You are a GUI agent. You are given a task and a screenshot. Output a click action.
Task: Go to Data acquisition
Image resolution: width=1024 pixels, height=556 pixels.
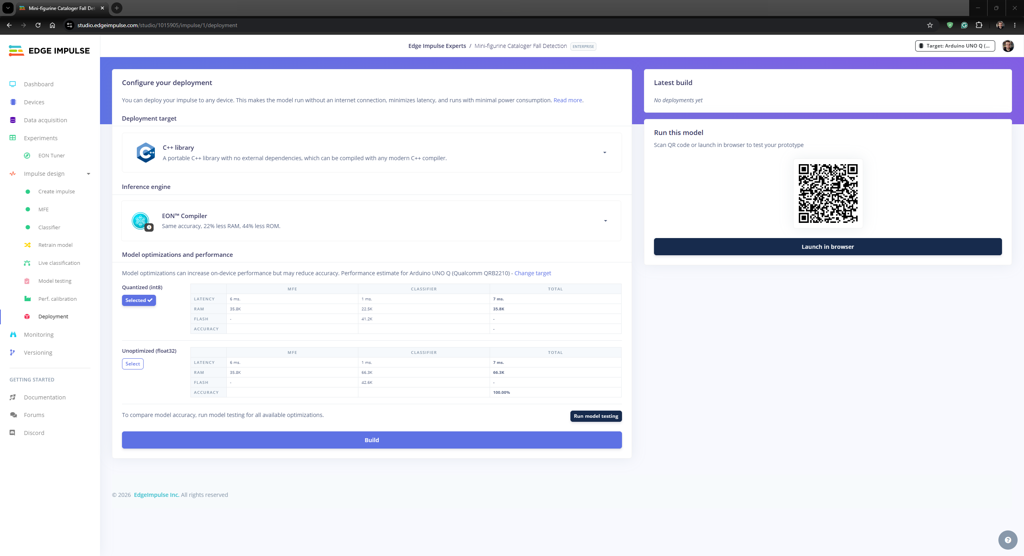(x=45, y=120)
